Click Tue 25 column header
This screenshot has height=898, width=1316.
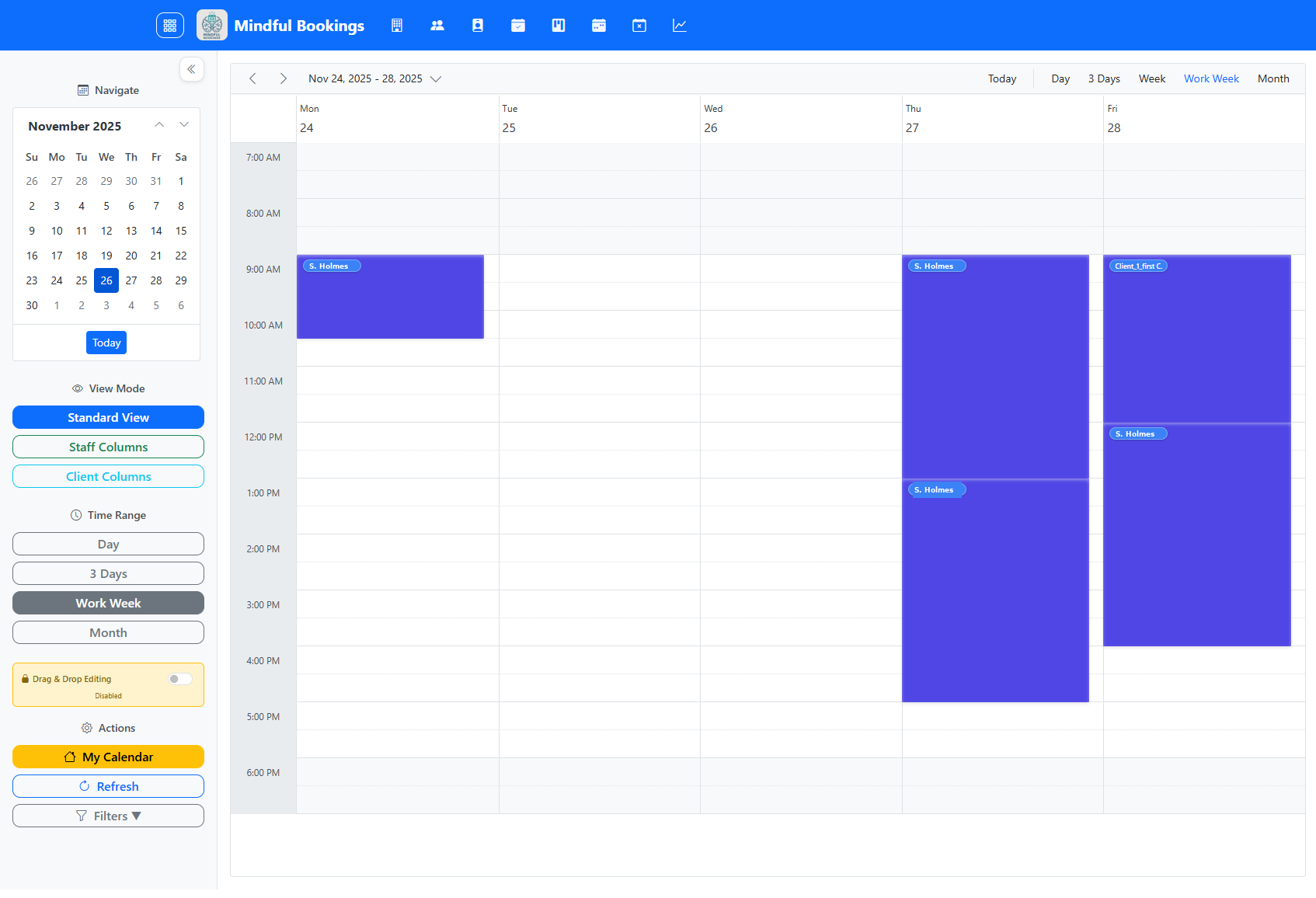599,119
